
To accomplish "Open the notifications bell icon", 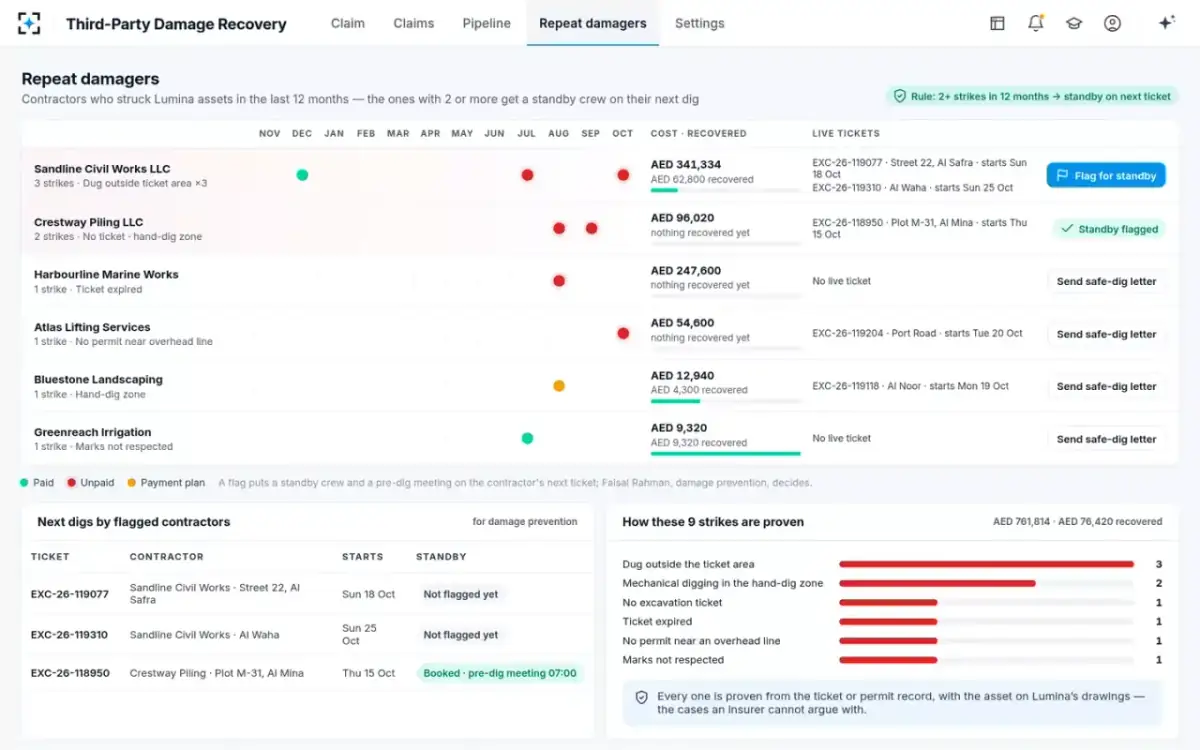I will tap(1035, 23).
